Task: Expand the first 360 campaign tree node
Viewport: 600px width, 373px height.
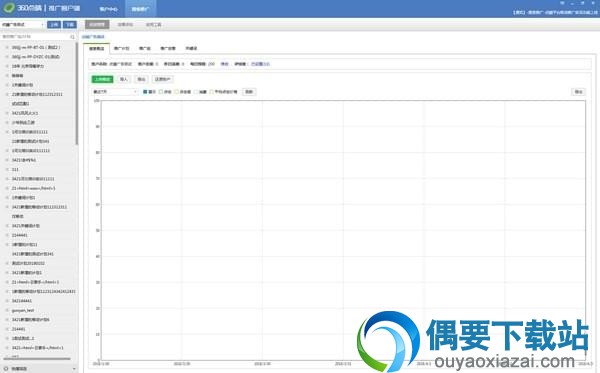Action: pyautogui.click(x=7, y=47)
